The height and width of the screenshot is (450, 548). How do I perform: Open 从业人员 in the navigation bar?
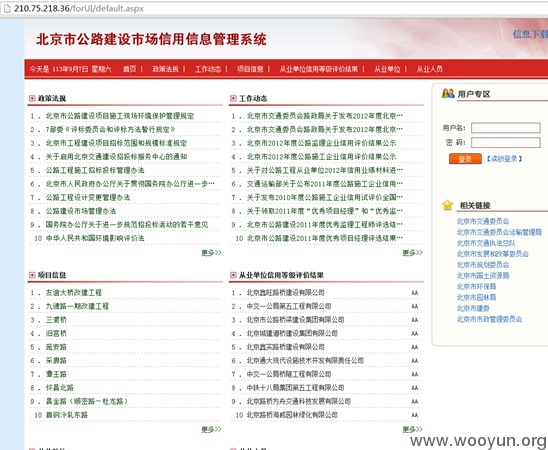[430, 69]
